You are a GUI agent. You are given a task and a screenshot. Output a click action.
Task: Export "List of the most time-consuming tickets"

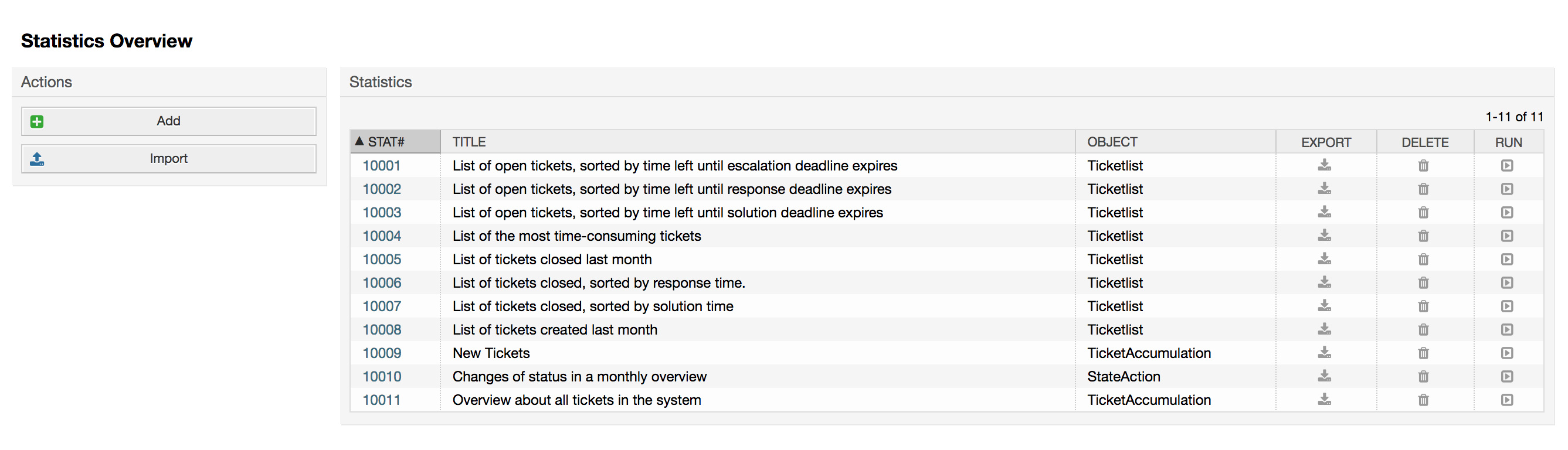coord(1325,236)
